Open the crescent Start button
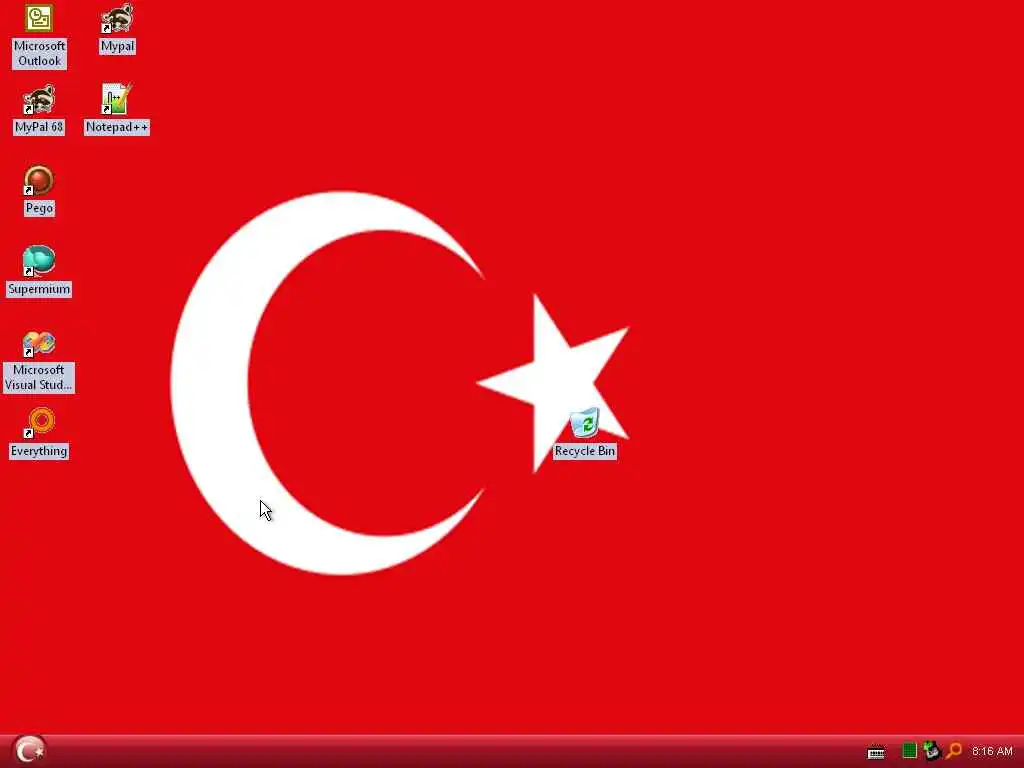Screen dimensions: 1024x768 (29, 751)
